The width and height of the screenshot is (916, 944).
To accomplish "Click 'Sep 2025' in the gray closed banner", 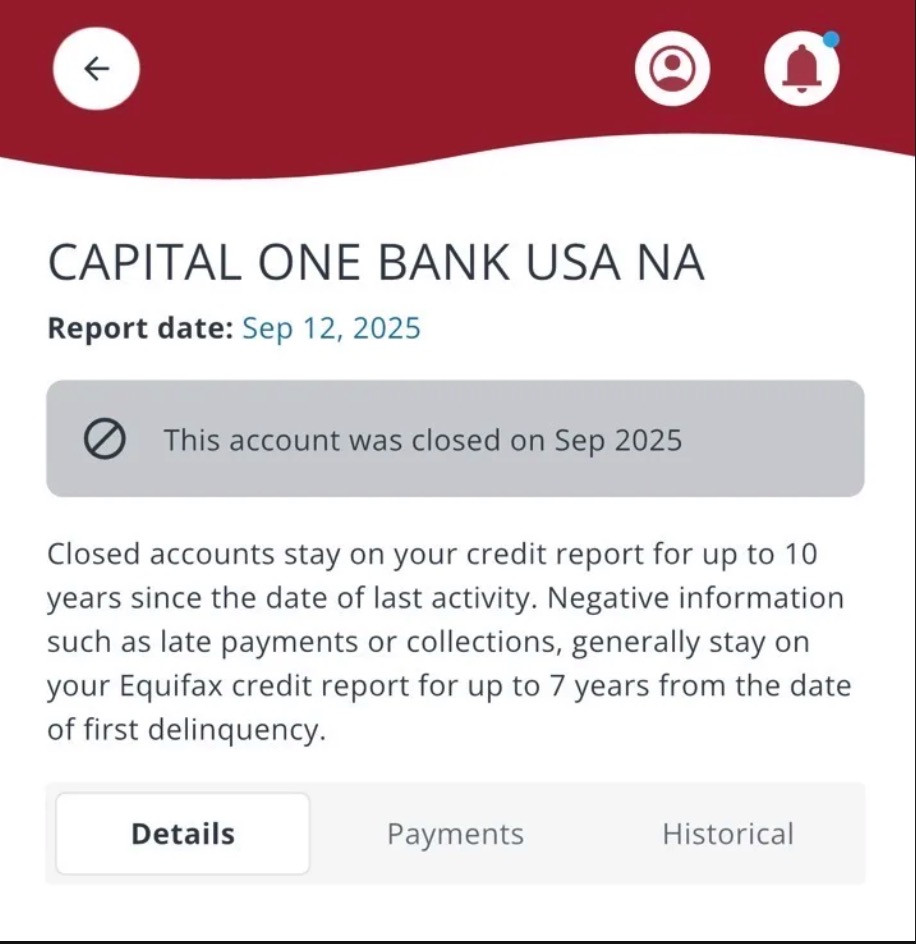I will [x=618, y=440].
